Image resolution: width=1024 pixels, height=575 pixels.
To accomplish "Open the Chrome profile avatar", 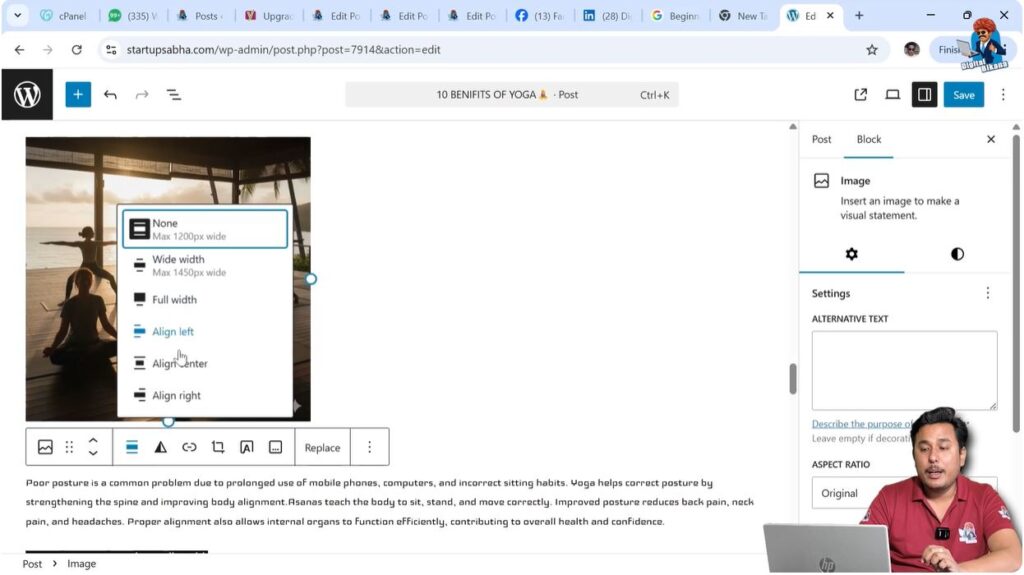I will point(912,50).
